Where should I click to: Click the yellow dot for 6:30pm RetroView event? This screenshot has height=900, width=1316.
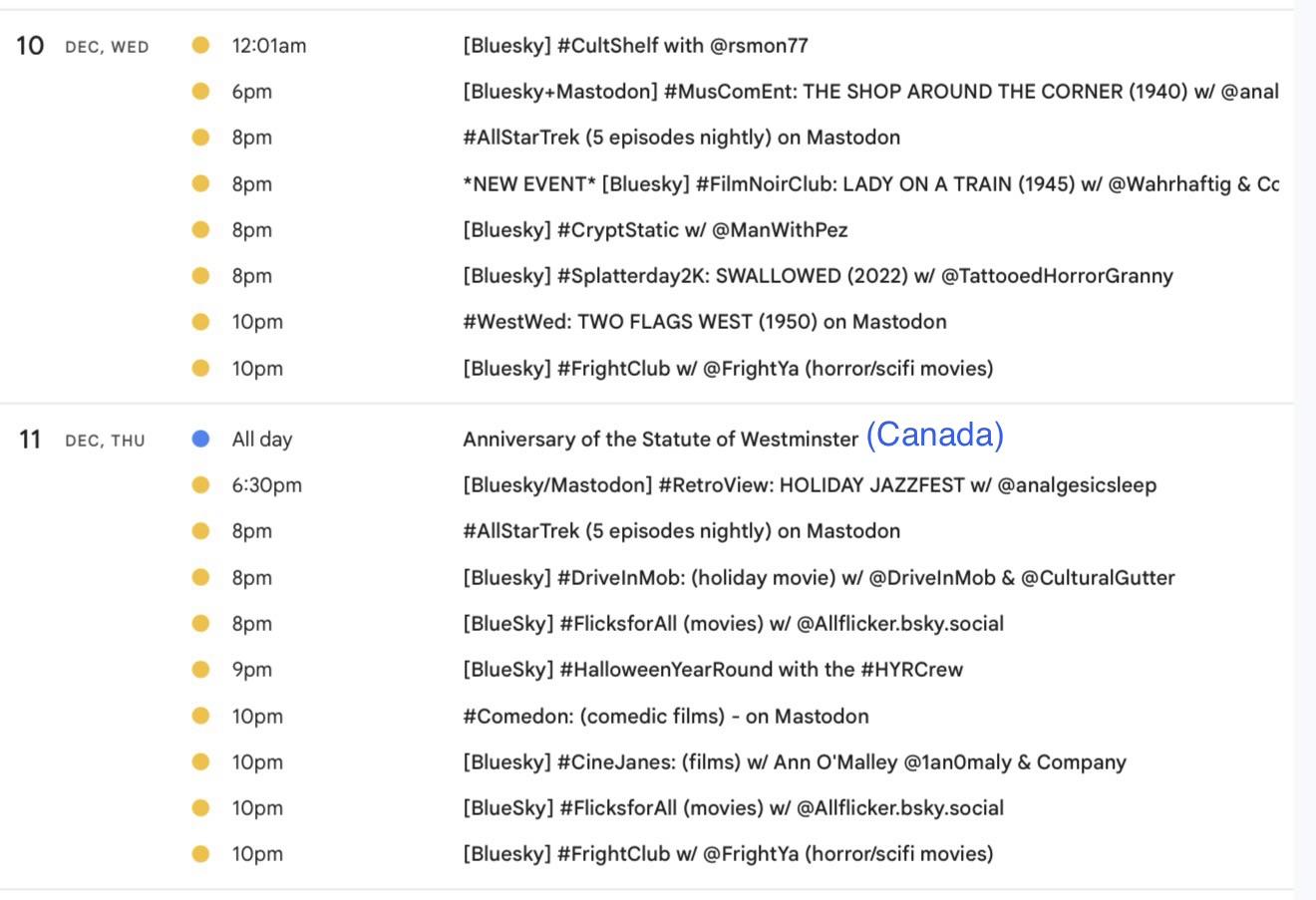click(x=200, y=485)
